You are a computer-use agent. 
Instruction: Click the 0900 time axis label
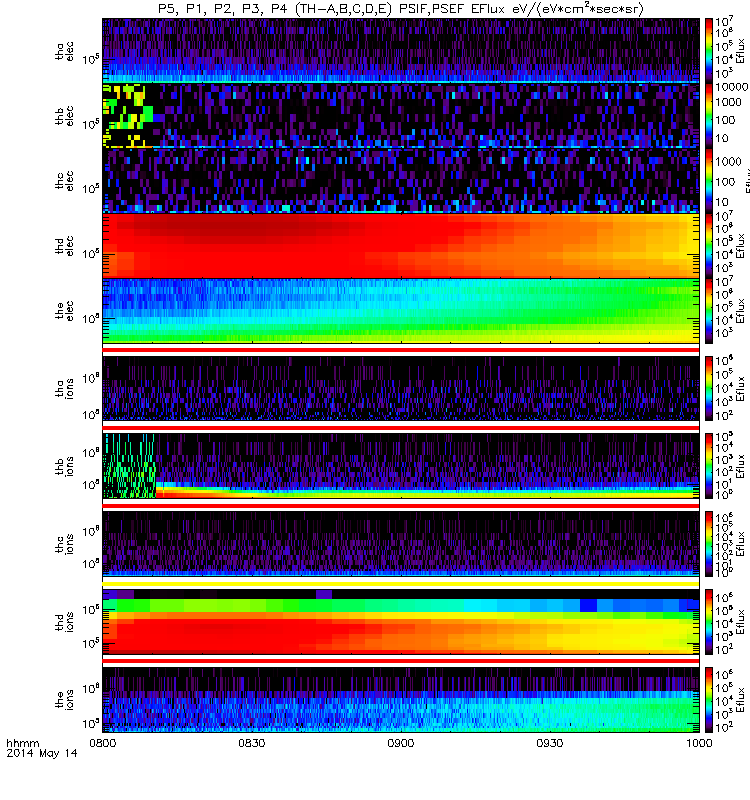[401, 743]
